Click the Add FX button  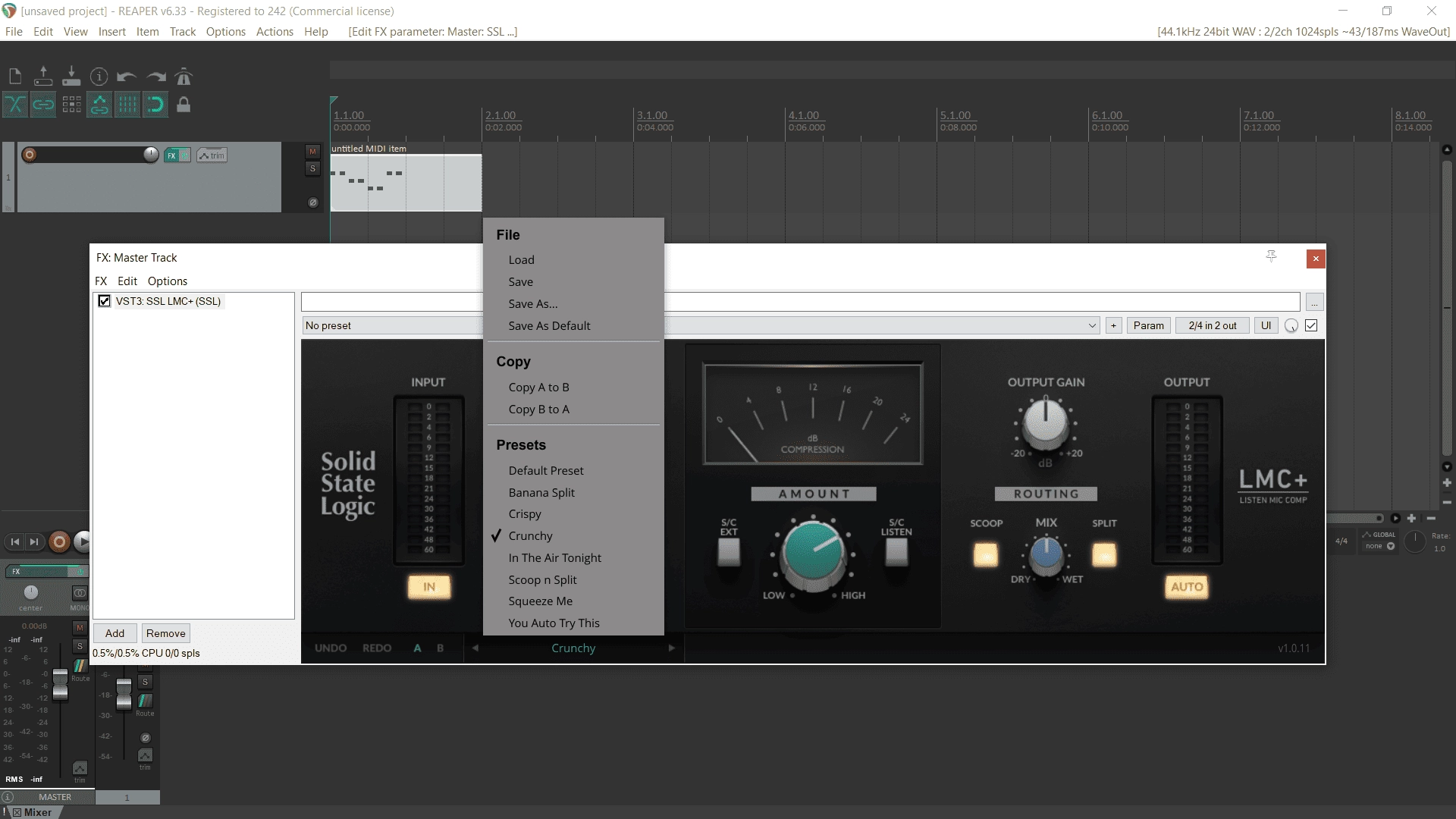click(x=115, y=633)
